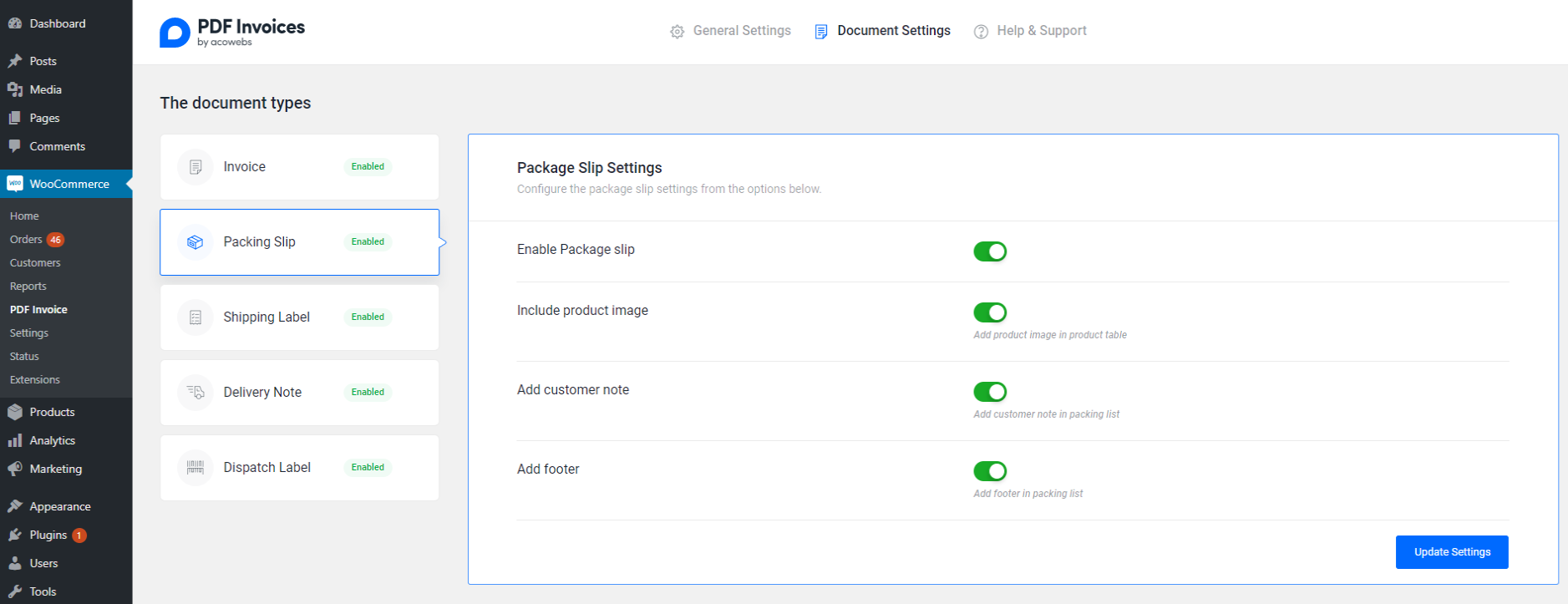The height and width of the screenshot is (604, 1568).
Task: Click the Products box icon
Action: click(x=15, y=412)
